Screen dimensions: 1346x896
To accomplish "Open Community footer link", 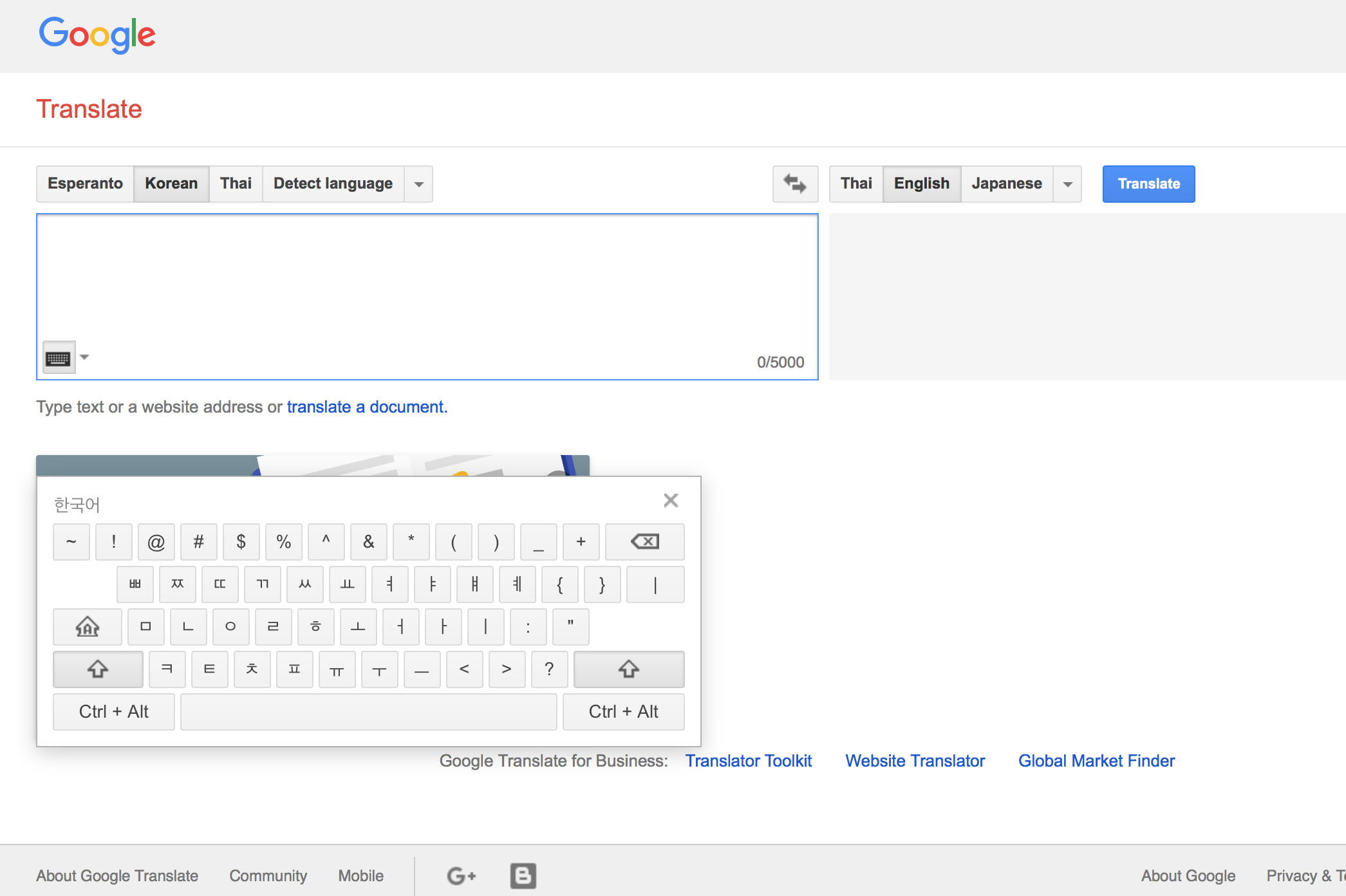I will [268, 875].
